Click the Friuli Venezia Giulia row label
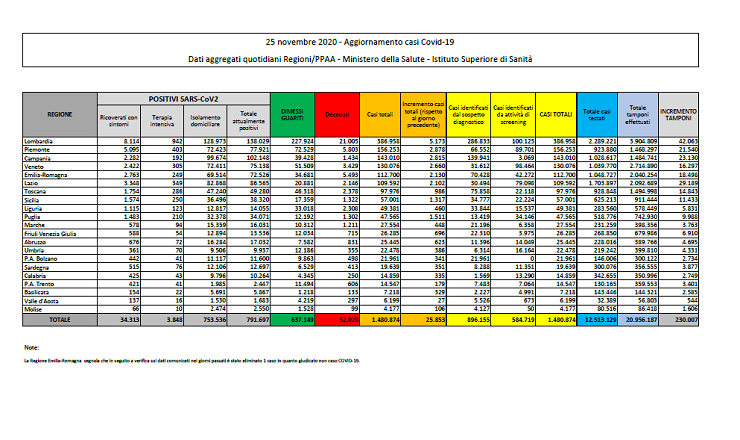 [x=51, y=234]
